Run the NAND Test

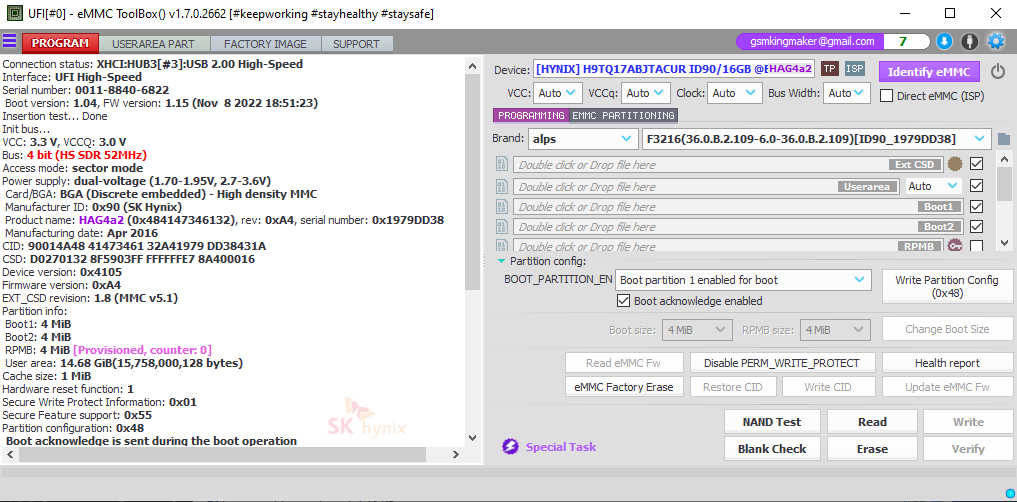(x=772, y=422)
